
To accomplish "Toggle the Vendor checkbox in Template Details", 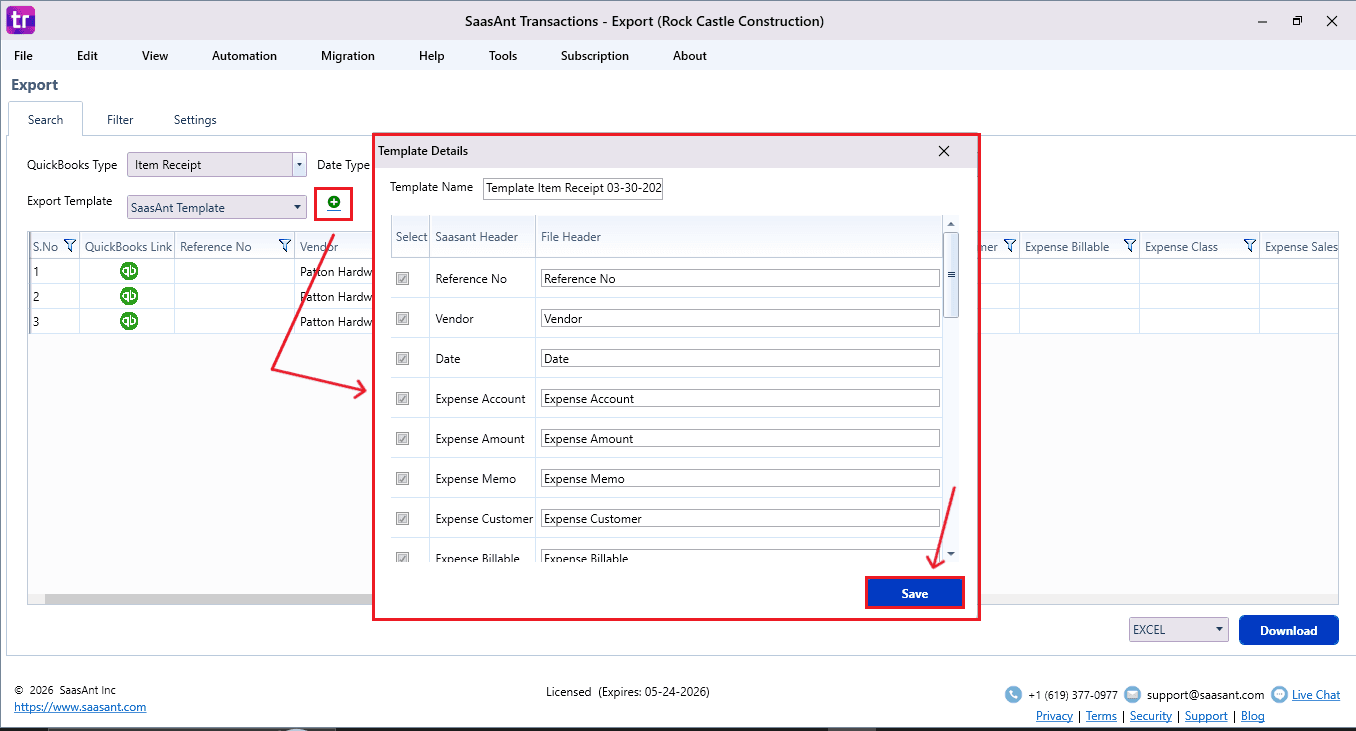I will tap(402, 318).
